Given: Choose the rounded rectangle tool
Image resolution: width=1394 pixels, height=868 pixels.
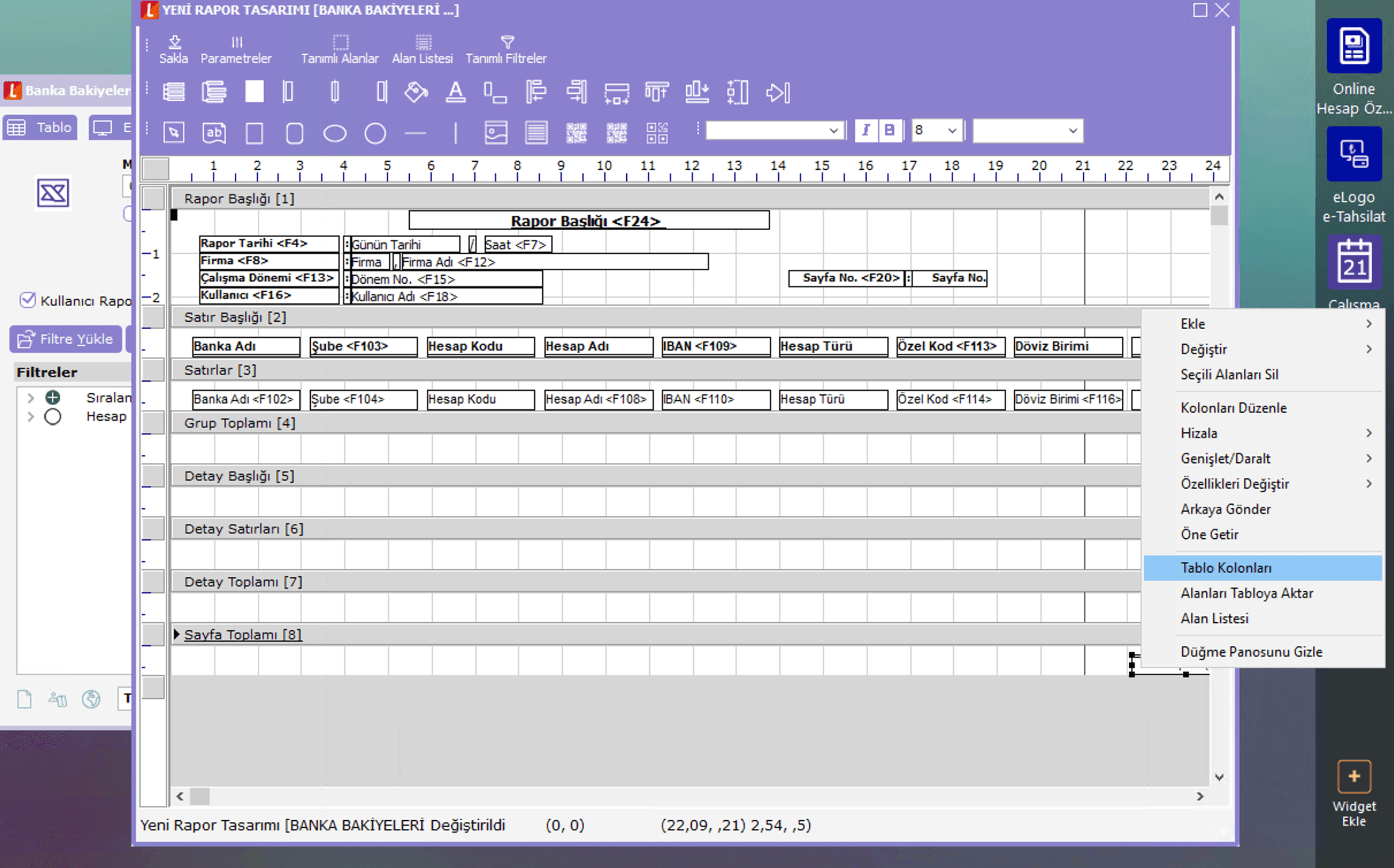Looking at the screenshot, I should pos(295,133).
